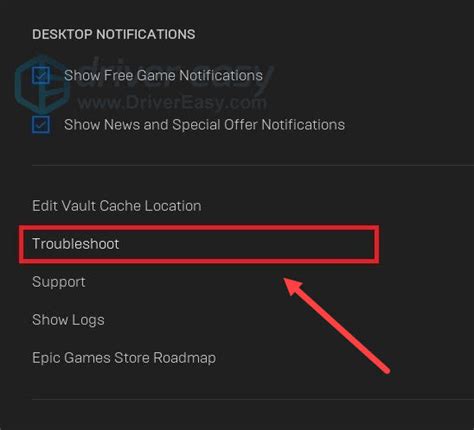The image size is (474, 430).
Task: Click the Show News and Special Offer Notifications label
Action: (204, 125)
